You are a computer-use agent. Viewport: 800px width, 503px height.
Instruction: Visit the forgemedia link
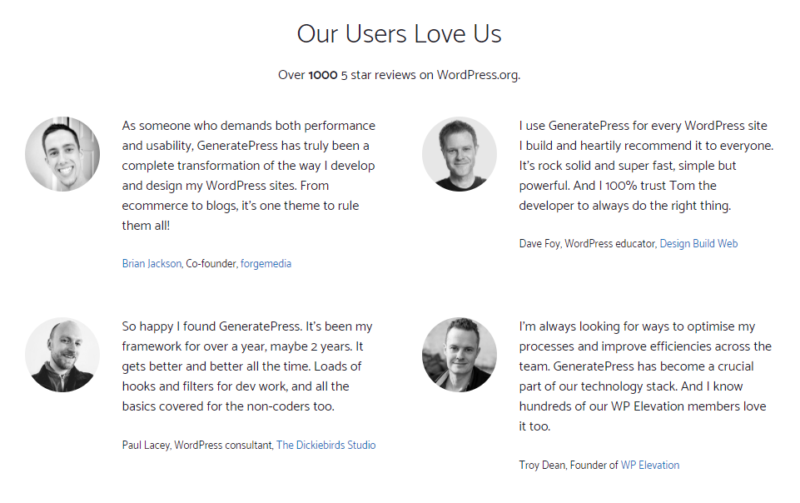point(266,264)
